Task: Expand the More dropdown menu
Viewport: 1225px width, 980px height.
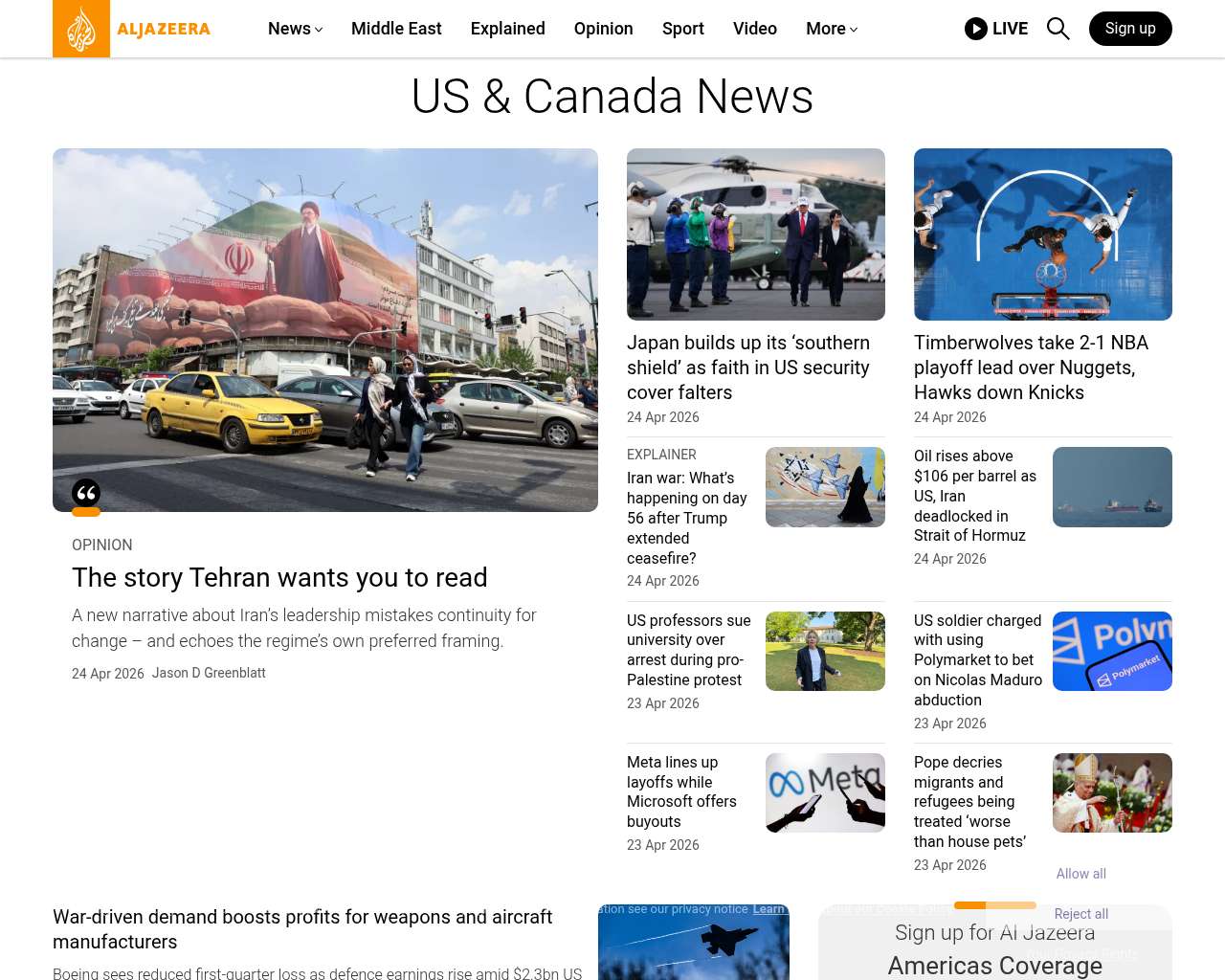Action: coord(831,29)
